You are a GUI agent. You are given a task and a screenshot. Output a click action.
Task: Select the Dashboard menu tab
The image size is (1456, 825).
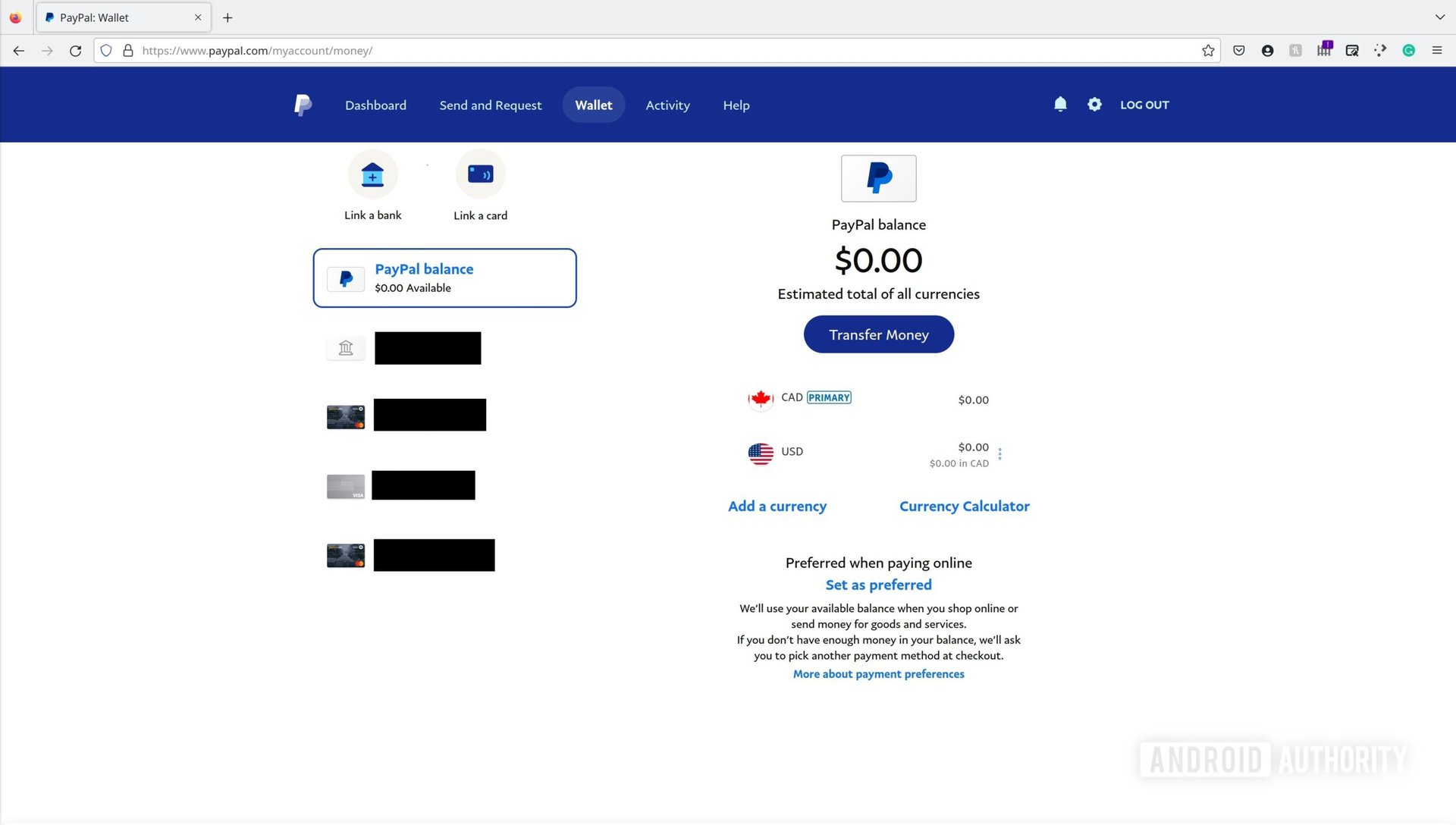(375, 104)
